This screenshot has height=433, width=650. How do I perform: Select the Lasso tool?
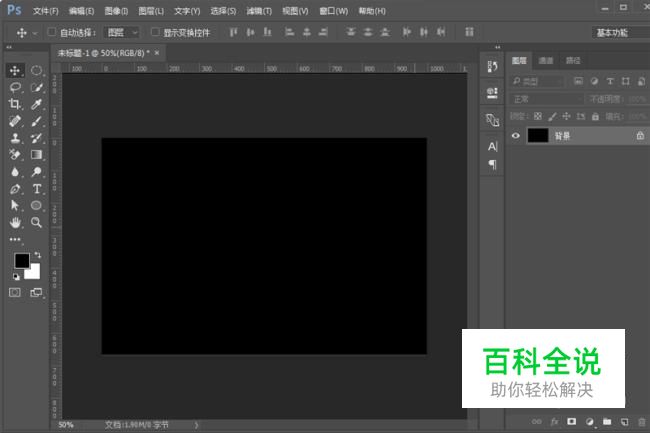coord(15,87)
